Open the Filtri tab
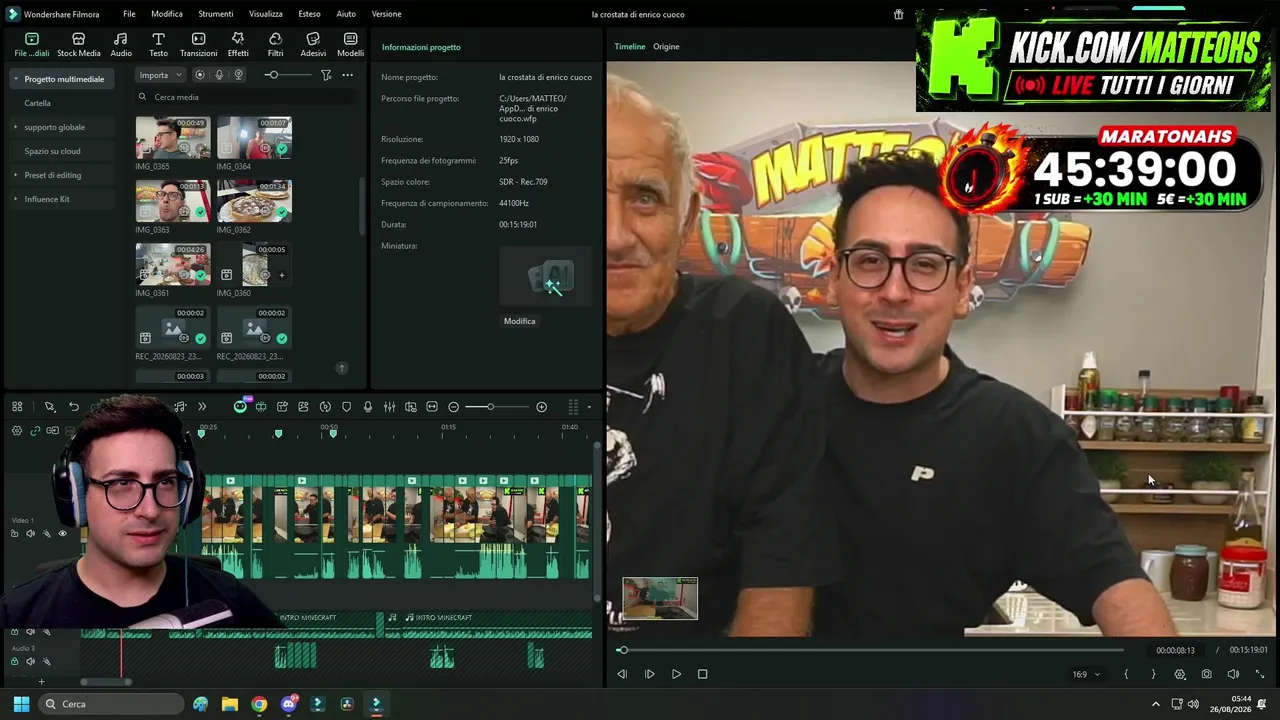 point(275,45)
